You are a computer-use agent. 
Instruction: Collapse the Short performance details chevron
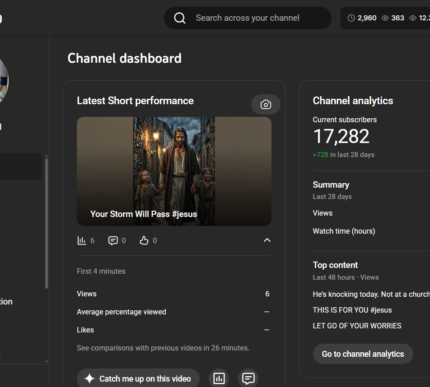pos(267,240)
